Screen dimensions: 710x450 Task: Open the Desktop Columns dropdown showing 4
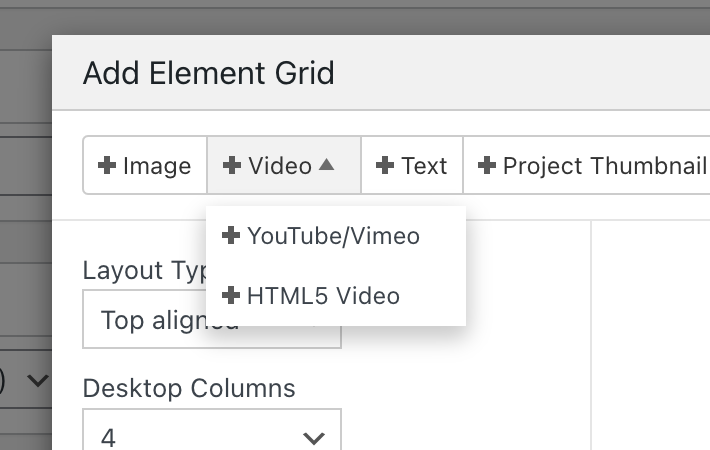[212, 436]
